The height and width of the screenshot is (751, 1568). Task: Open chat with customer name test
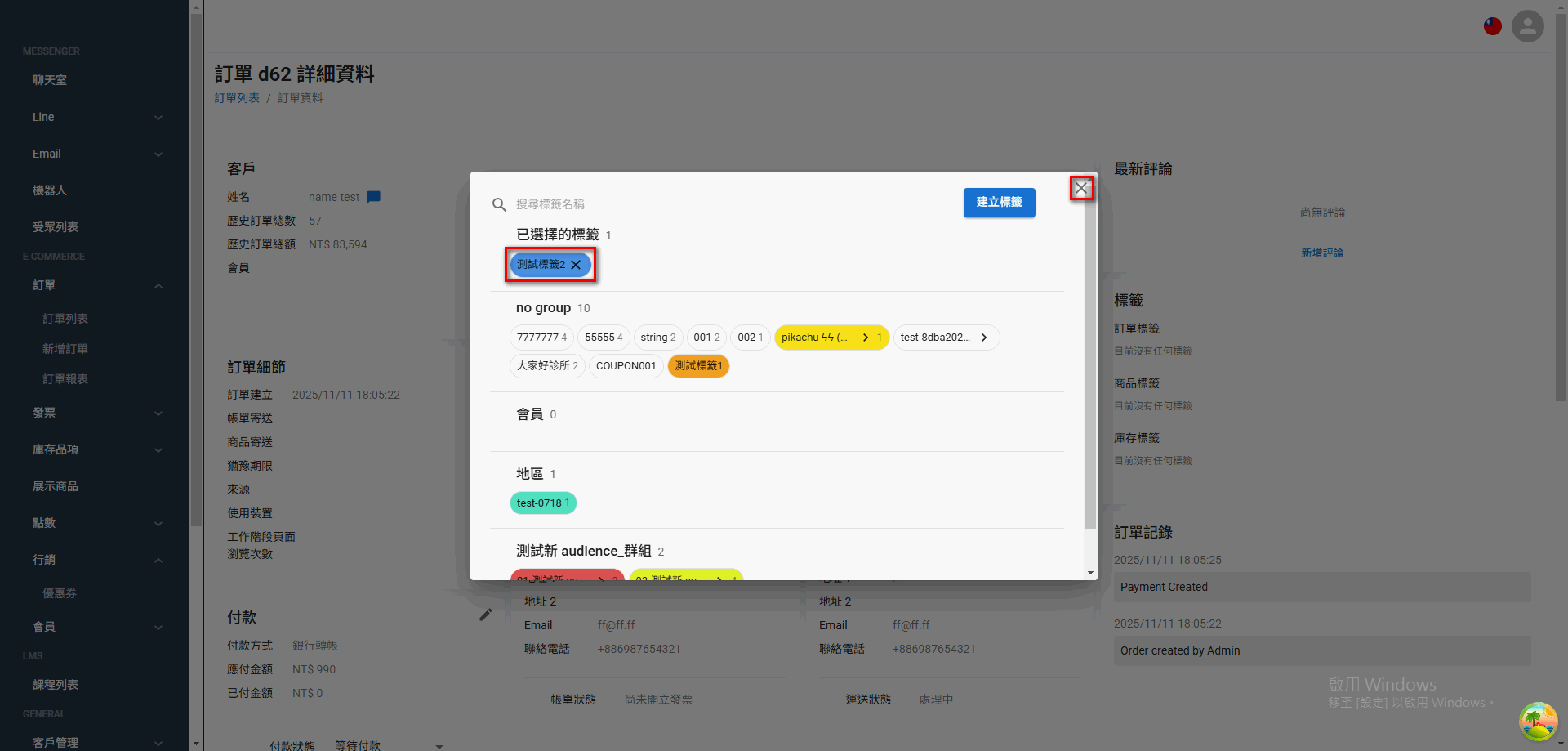click(x=374, y=197)
